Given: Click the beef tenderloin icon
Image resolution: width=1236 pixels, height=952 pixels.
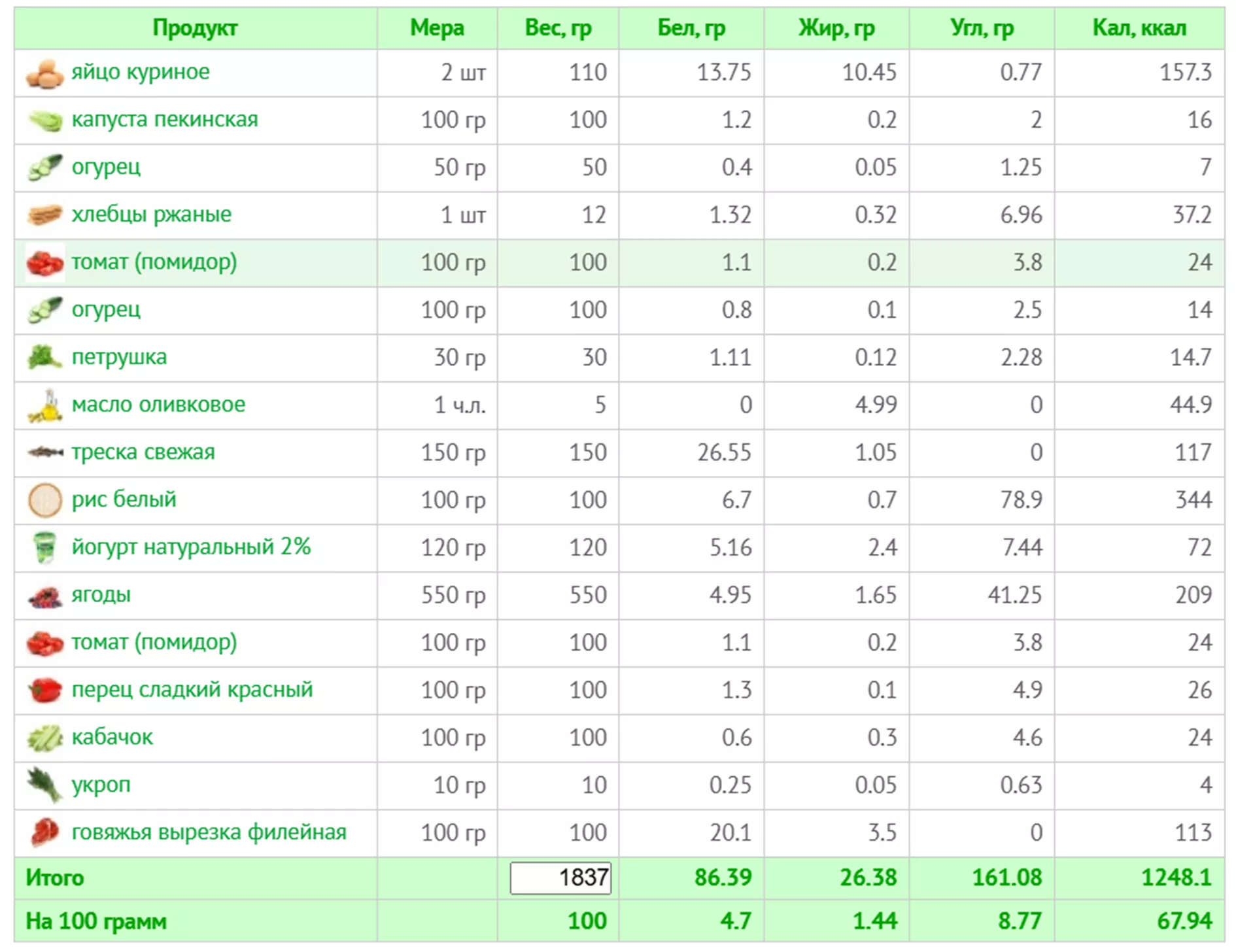Looking at the screenshot, I should (44, 832).
